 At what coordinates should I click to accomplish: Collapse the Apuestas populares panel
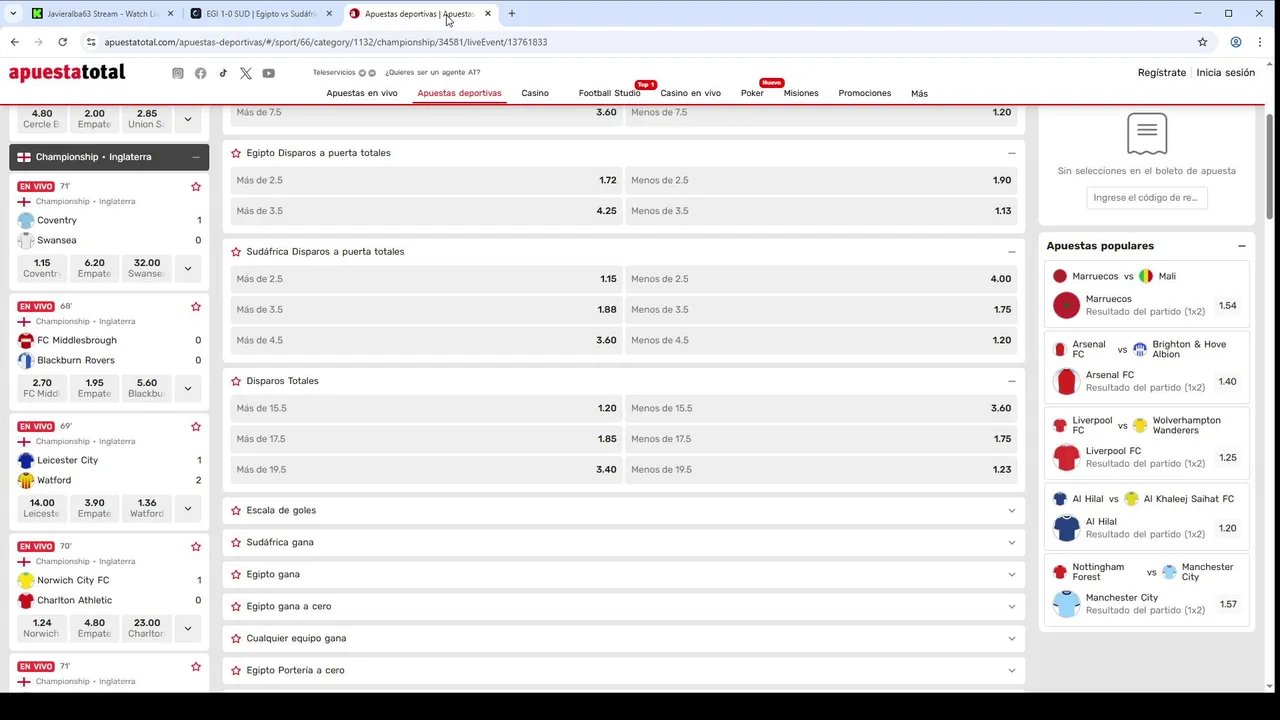click(1242, 246)
